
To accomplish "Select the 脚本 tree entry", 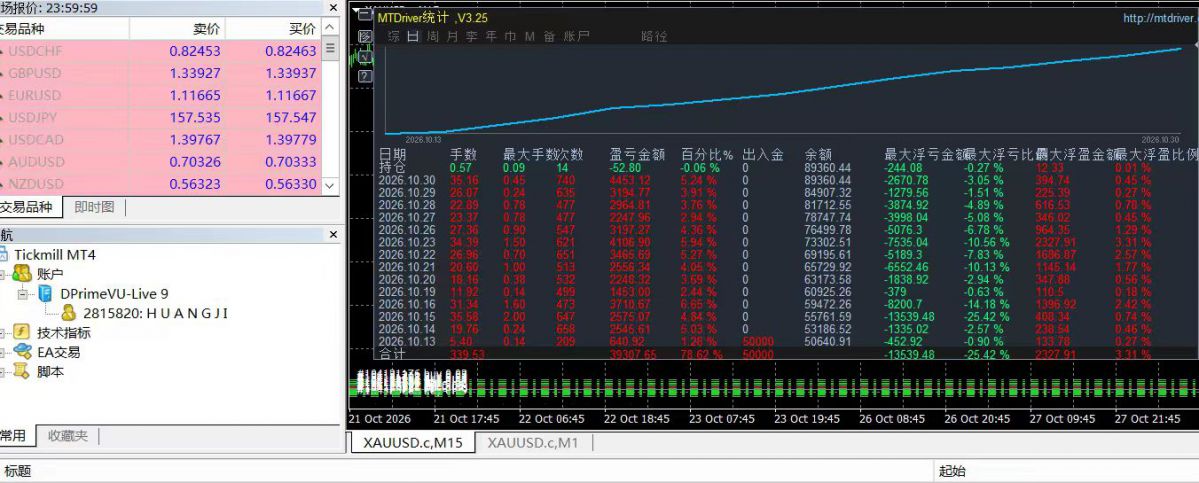I will tap(50, 372).
